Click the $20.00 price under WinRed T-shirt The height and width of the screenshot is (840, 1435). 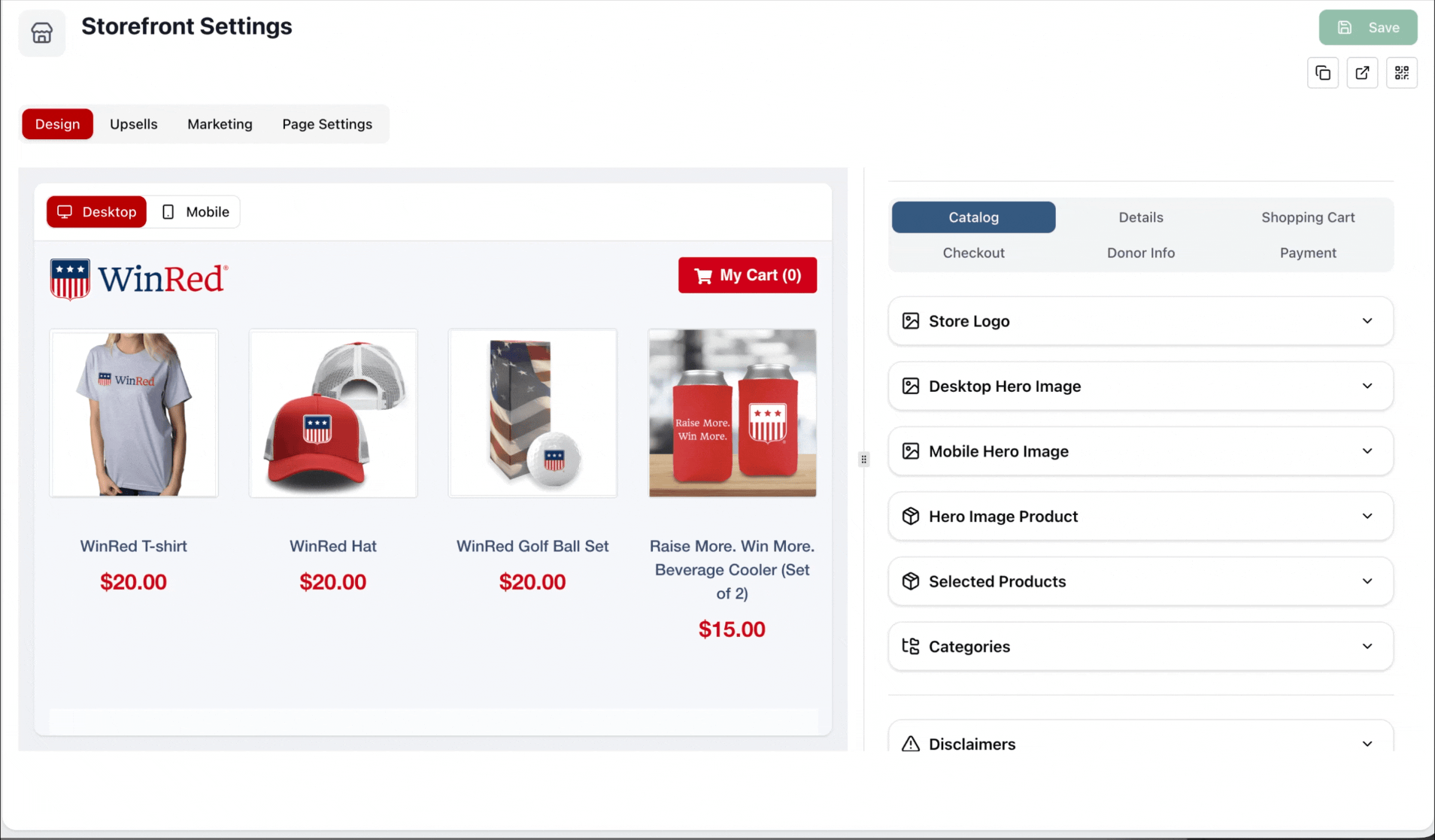[134, 582]
